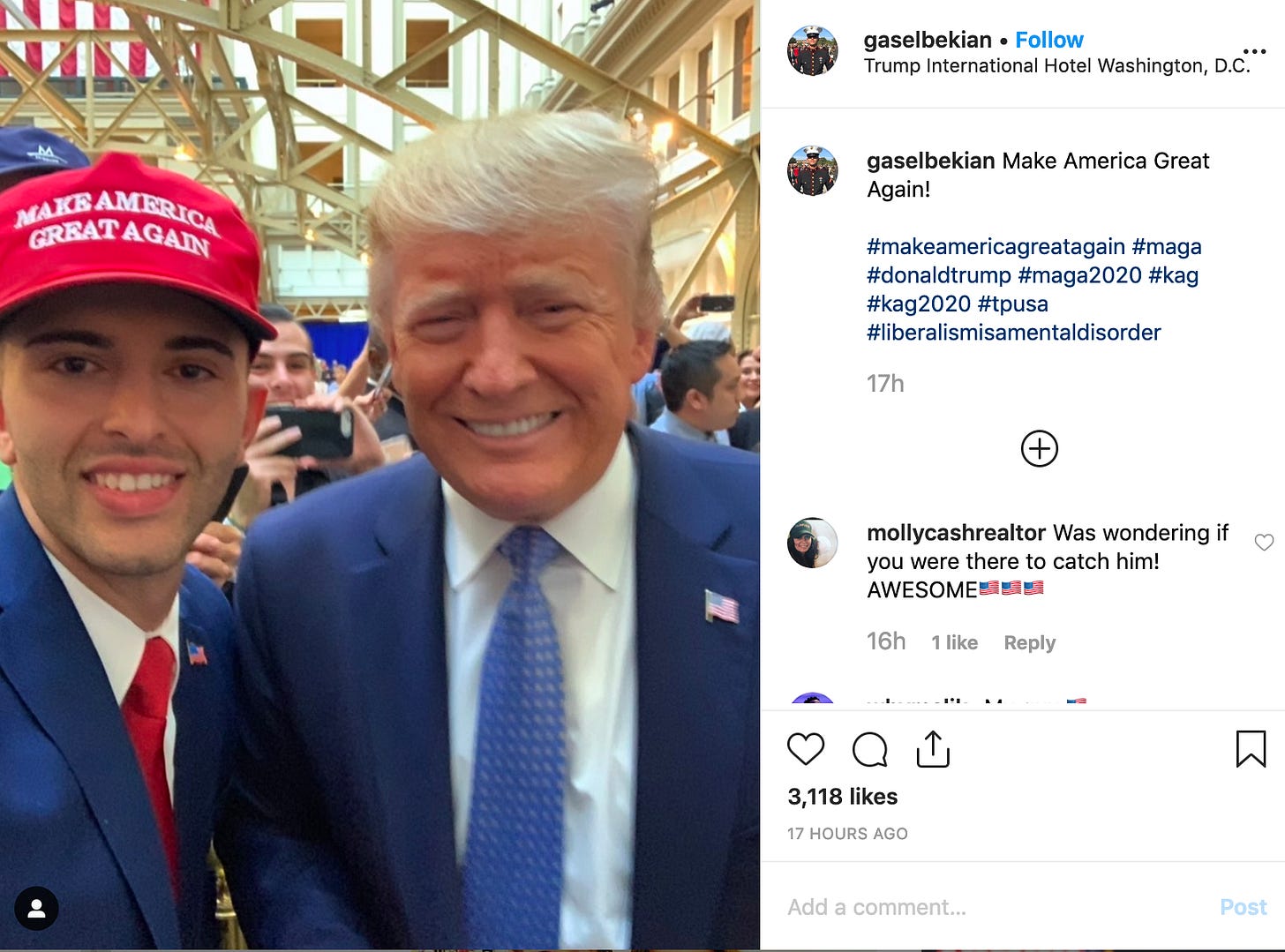Viewport: 1285px width, 952px height.
Task: Like mollycashrealtor's comment with the small heart
Action: coord(1264,543)
